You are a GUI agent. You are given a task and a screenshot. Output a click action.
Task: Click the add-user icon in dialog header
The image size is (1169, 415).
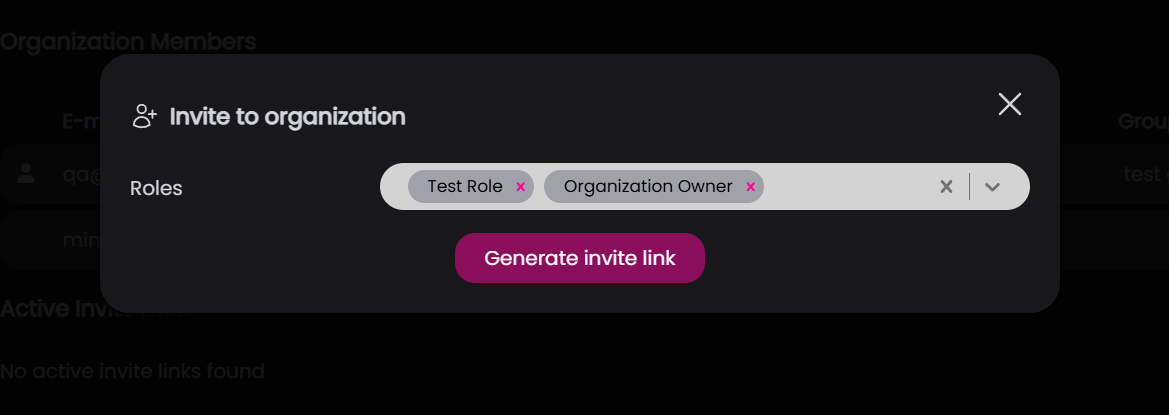coord(145,116)
